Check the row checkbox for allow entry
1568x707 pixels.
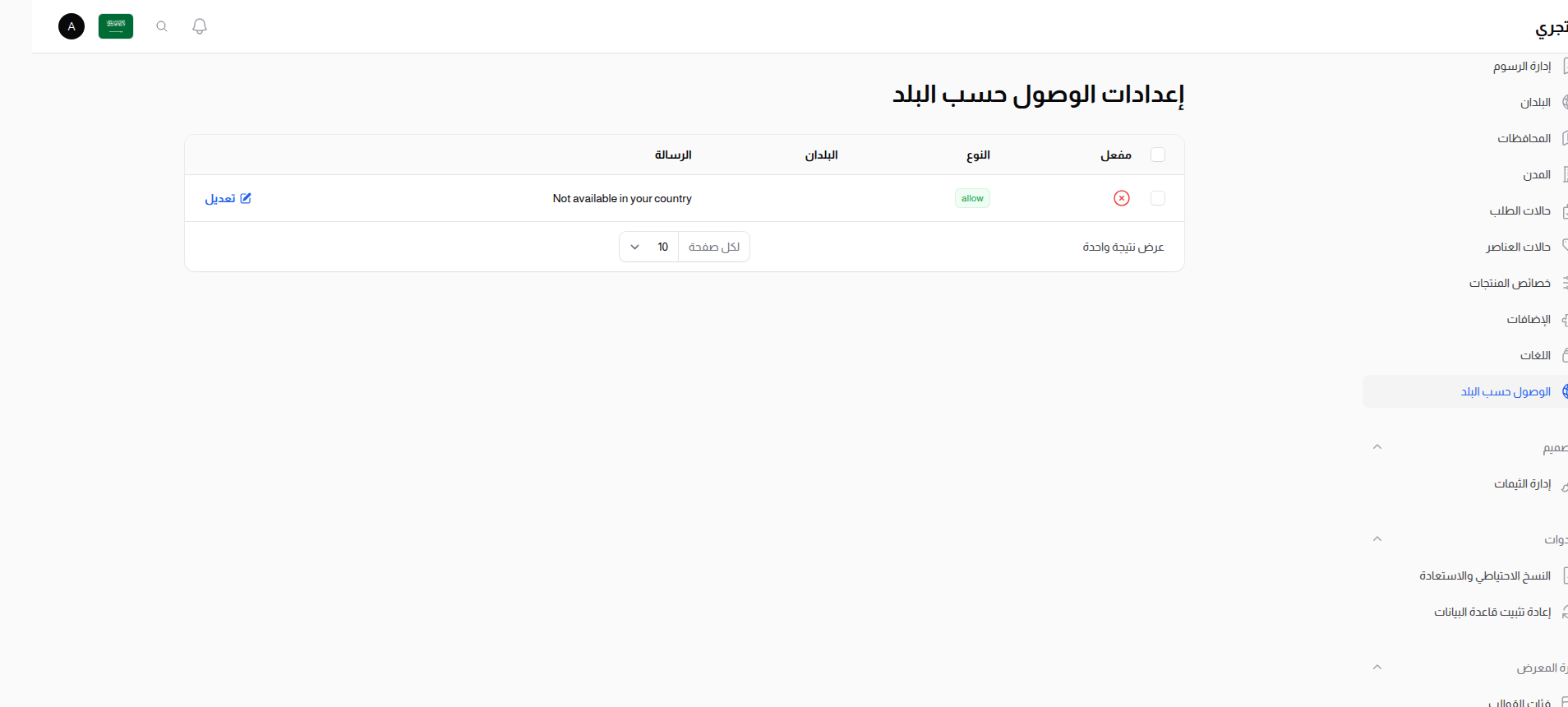[x=1158, y=198]
